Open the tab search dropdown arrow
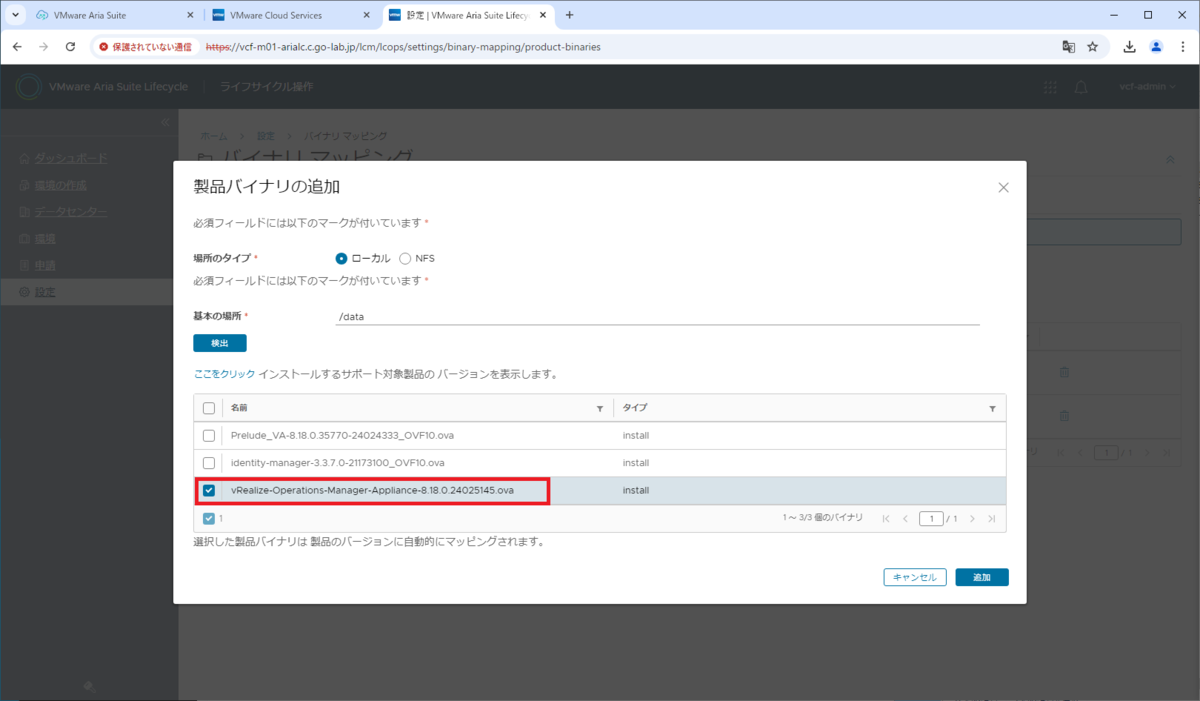1200x701 pixels. tap(14, 16)
